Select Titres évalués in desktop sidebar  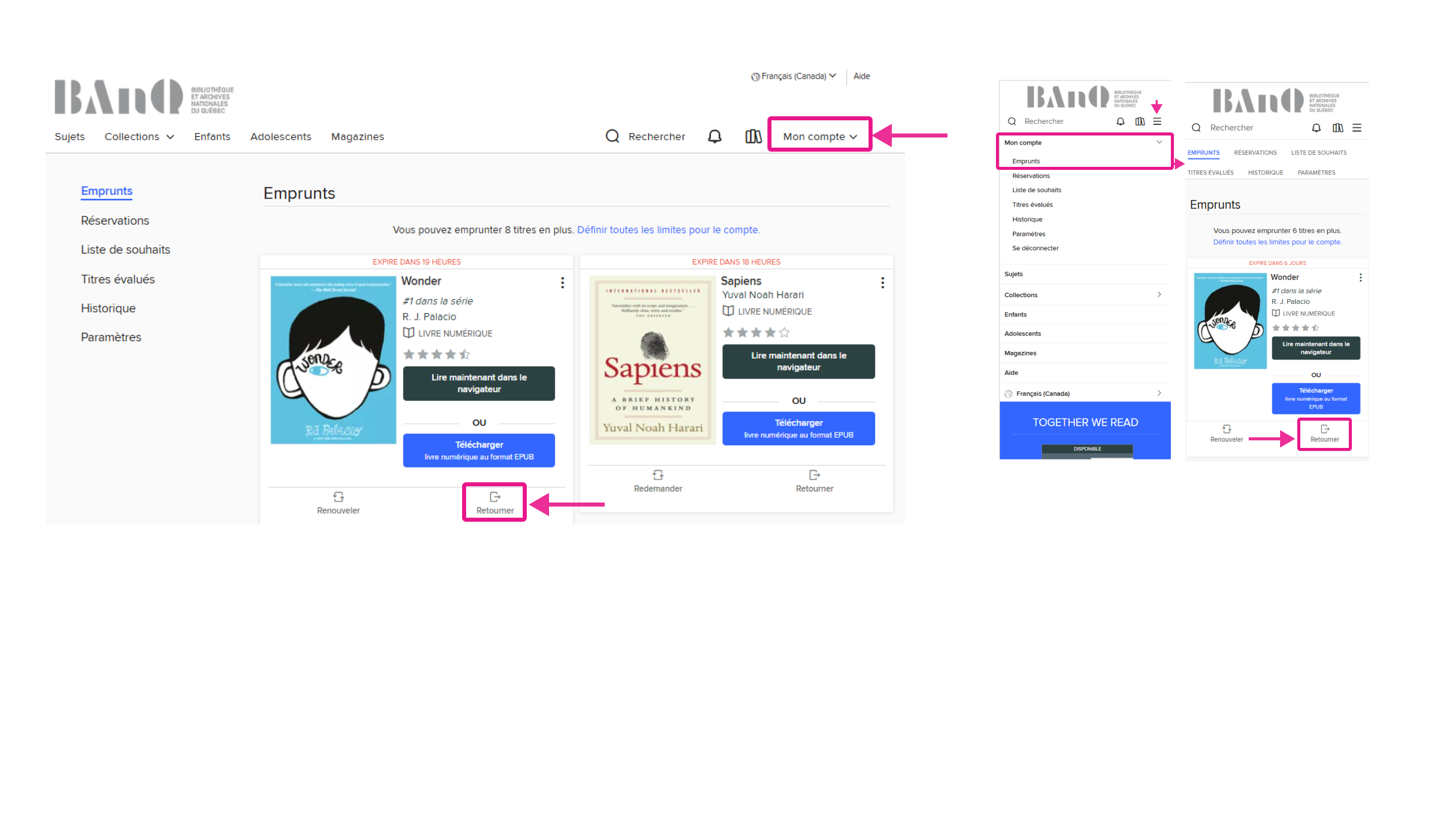(x=118, y=279)
